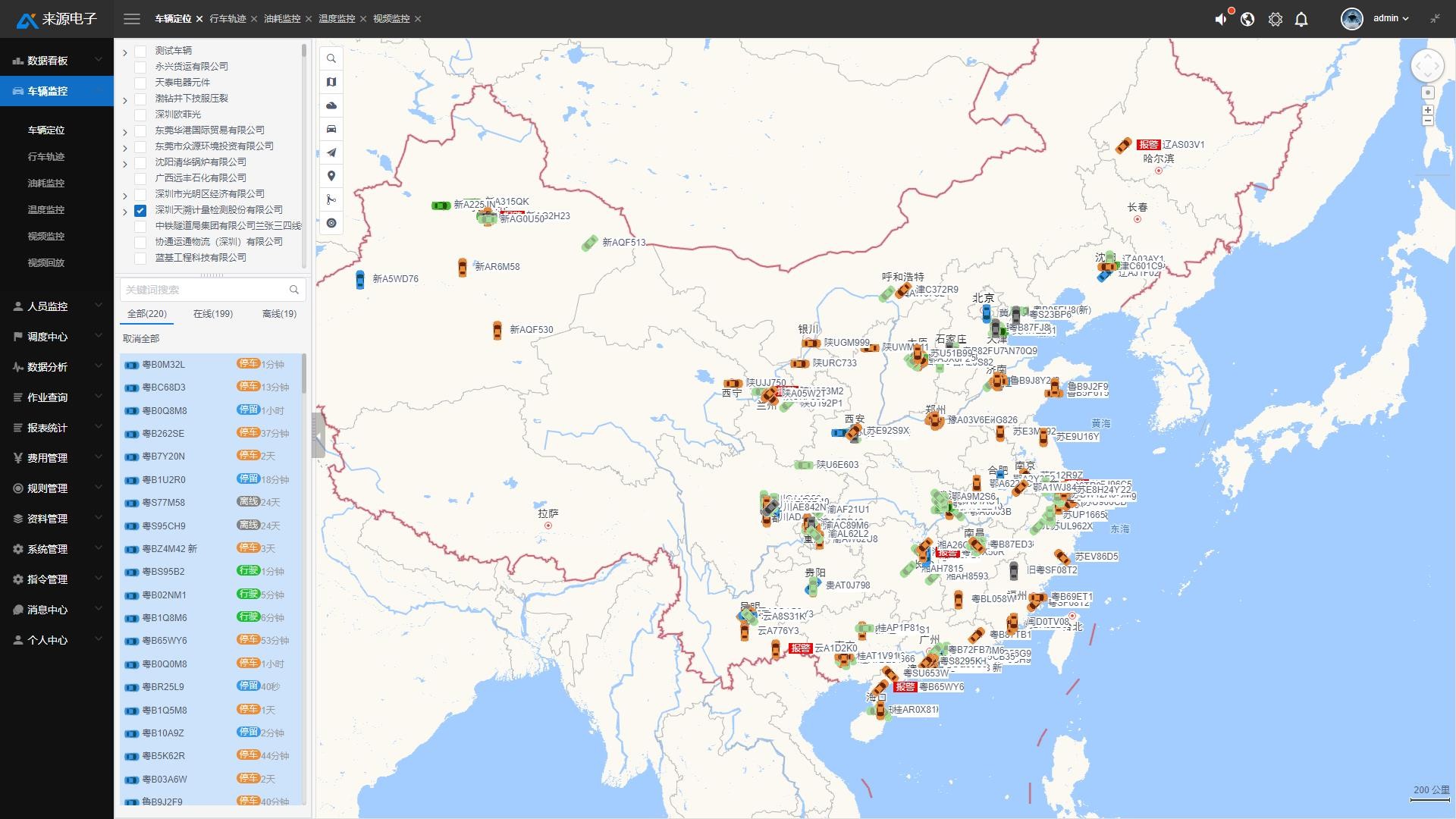Switch to the 油耗监控 tab
The image size is (1456, 819).
pyautogui.click(x=282, y=19)
